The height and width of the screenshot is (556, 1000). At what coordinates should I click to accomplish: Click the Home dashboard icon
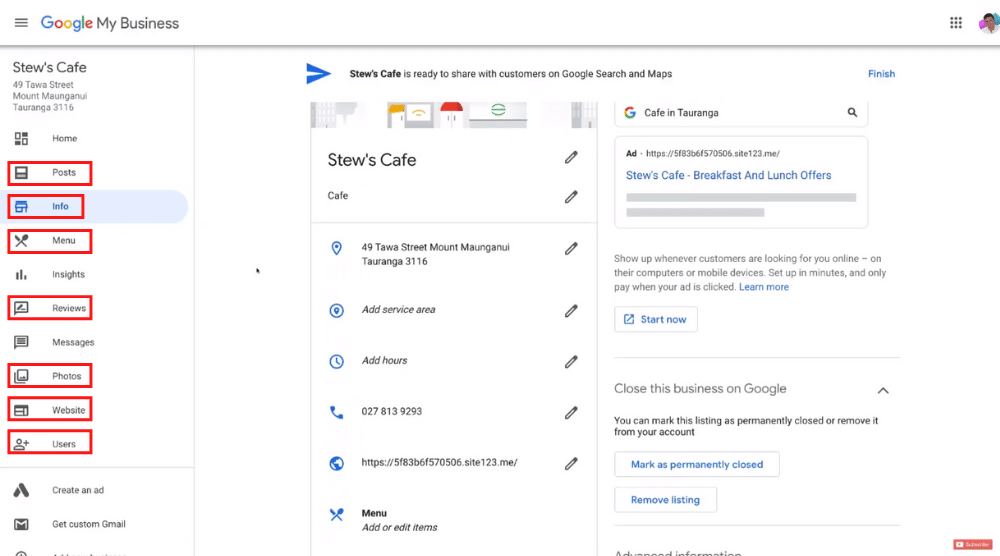click(21, 138)
